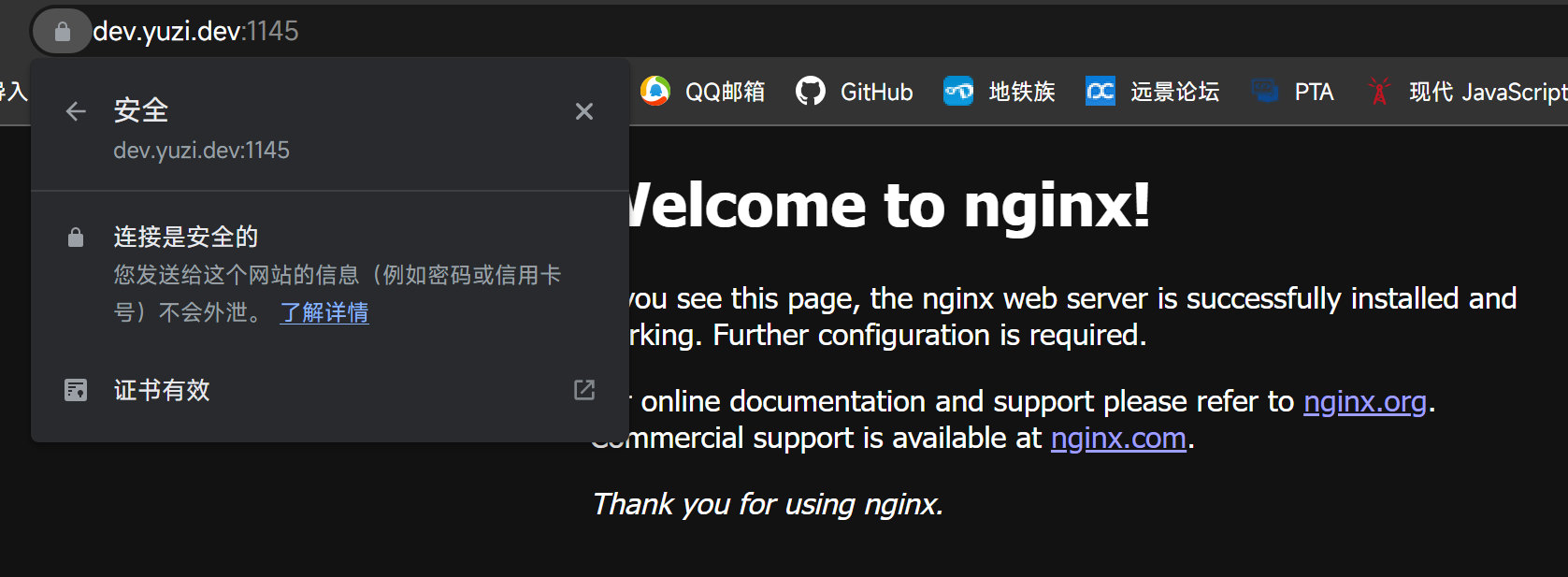Click the external-link icon next to 证书有效
1568x577 pixels.
point(584,390)
